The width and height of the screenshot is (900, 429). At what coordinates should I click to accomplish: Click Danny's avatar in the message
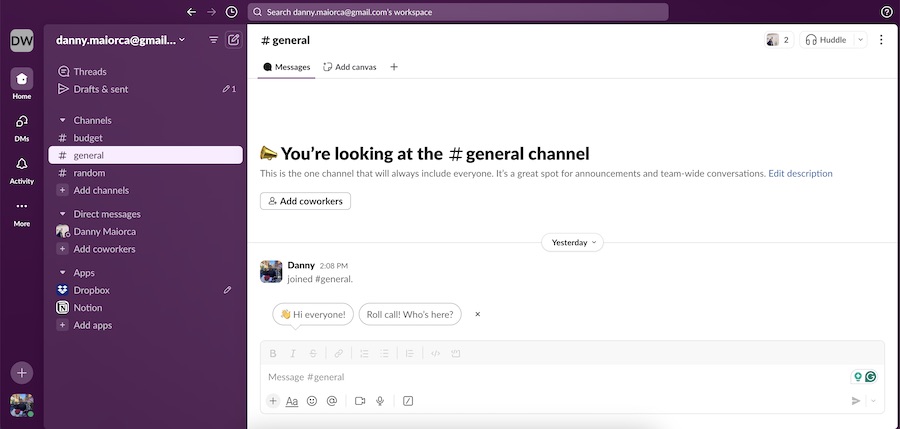271,272
